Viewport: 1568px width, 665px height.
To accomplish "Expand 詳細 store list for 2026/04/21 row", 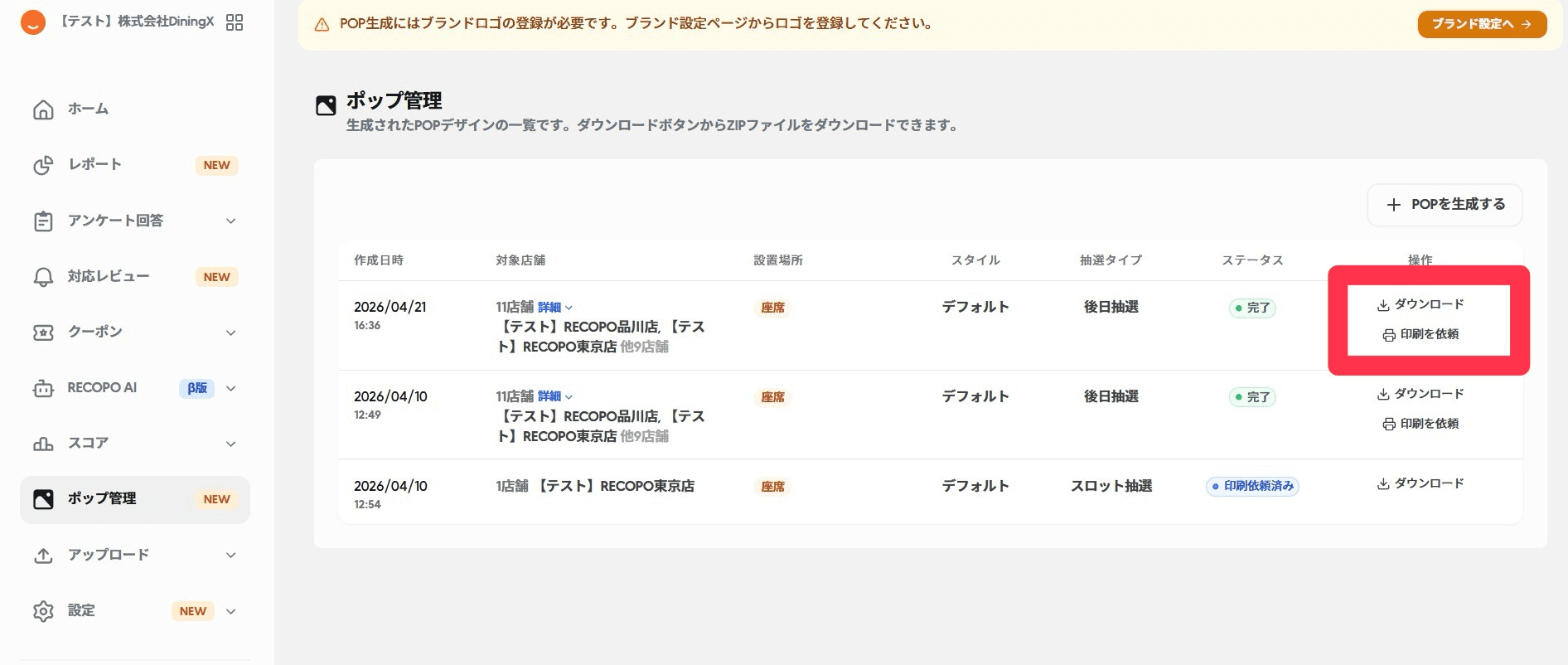I will point(554,307).
